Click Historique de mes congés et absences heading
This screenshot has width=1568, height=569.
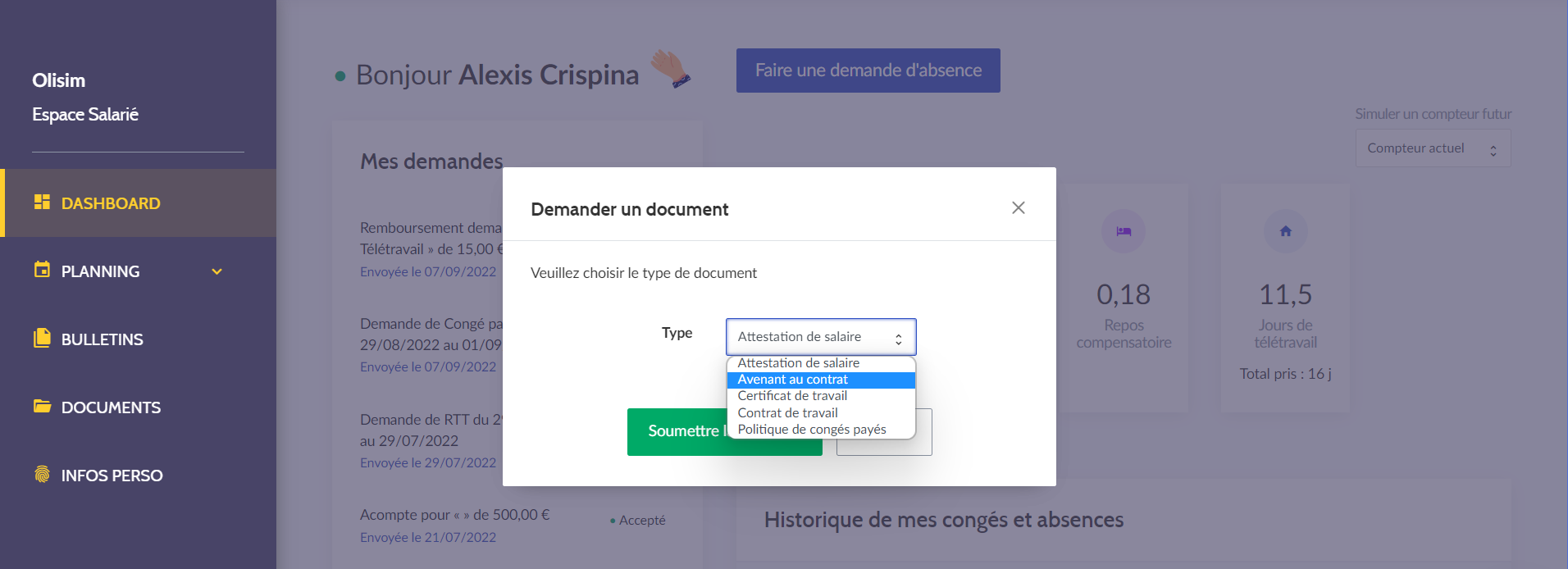coord(944,520)
